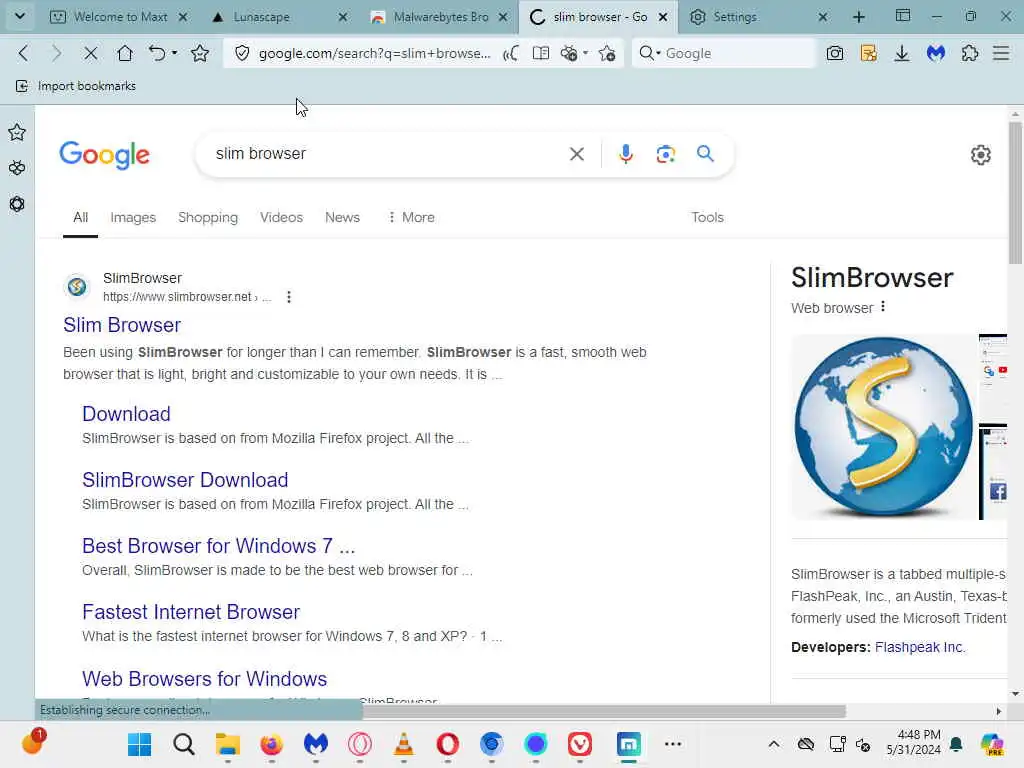
Task: Open Best Browser for Windows 7 link
Action: point(218,546)
